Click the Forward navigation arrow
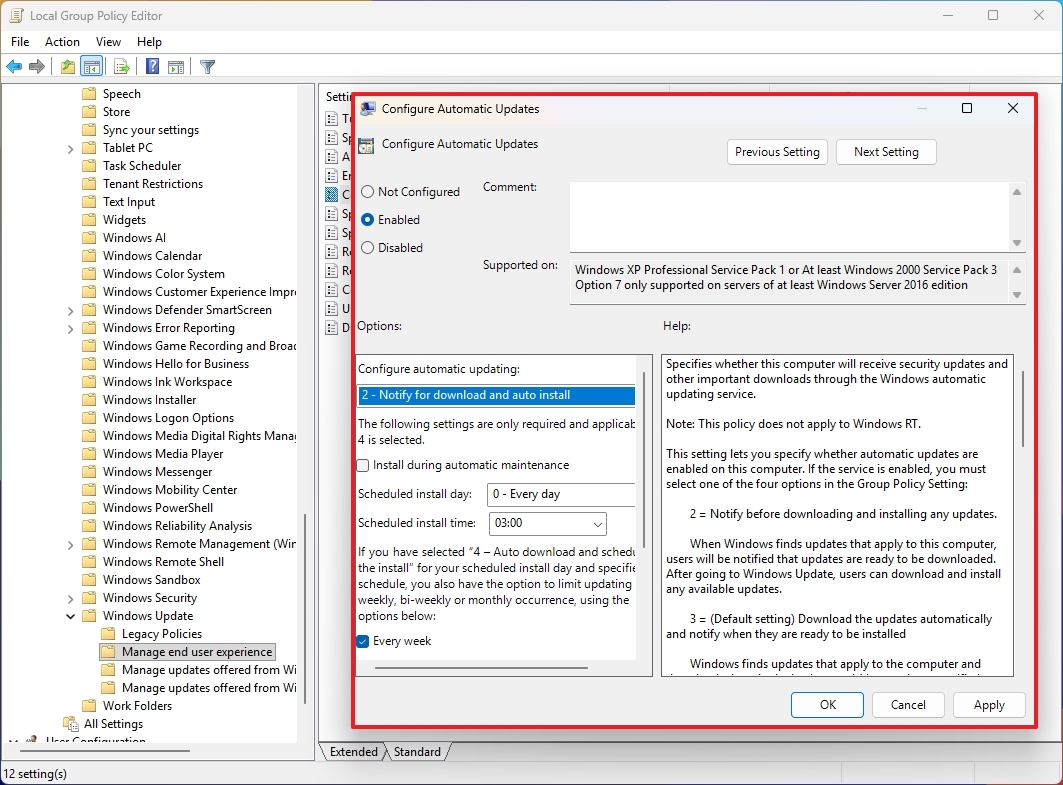Viewport: 1063px width, 785px height. [x=37, y=66]
